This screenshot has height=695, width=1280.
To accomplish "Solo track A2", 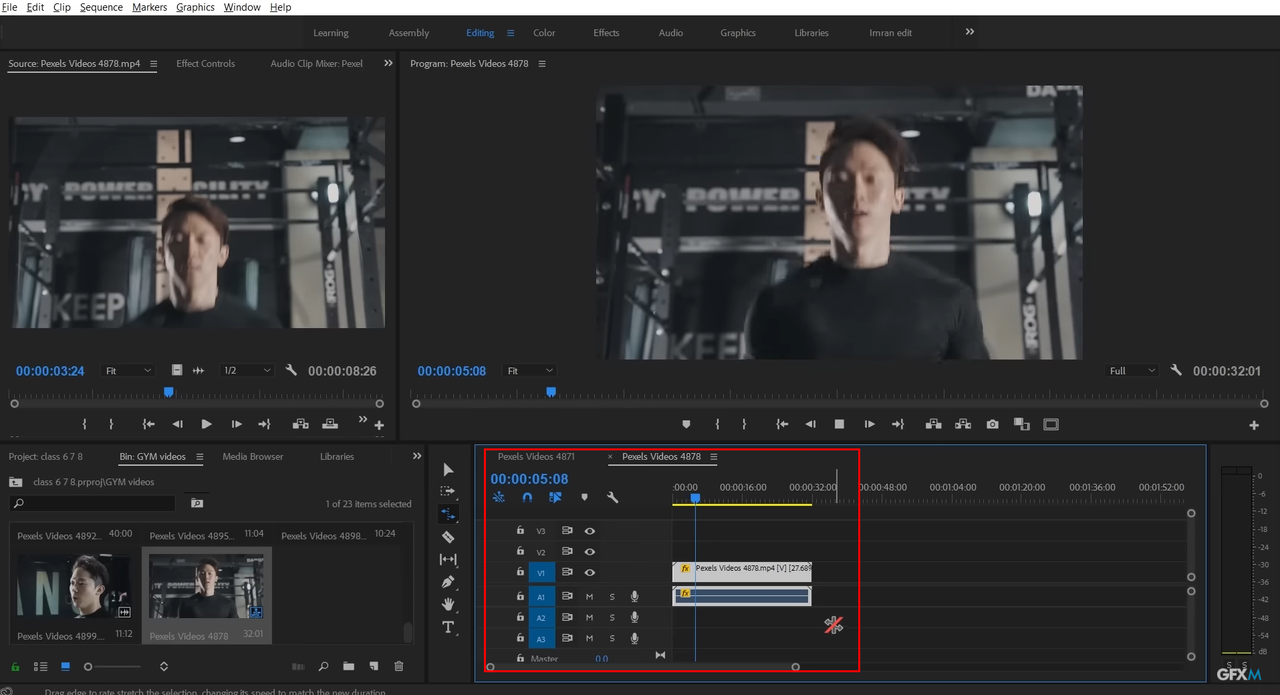I will click(612, 618).
